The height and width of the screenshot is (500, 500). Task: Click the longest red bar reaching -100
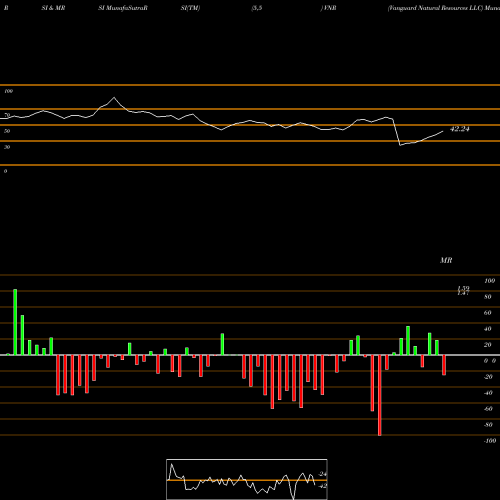coord(380,395)
